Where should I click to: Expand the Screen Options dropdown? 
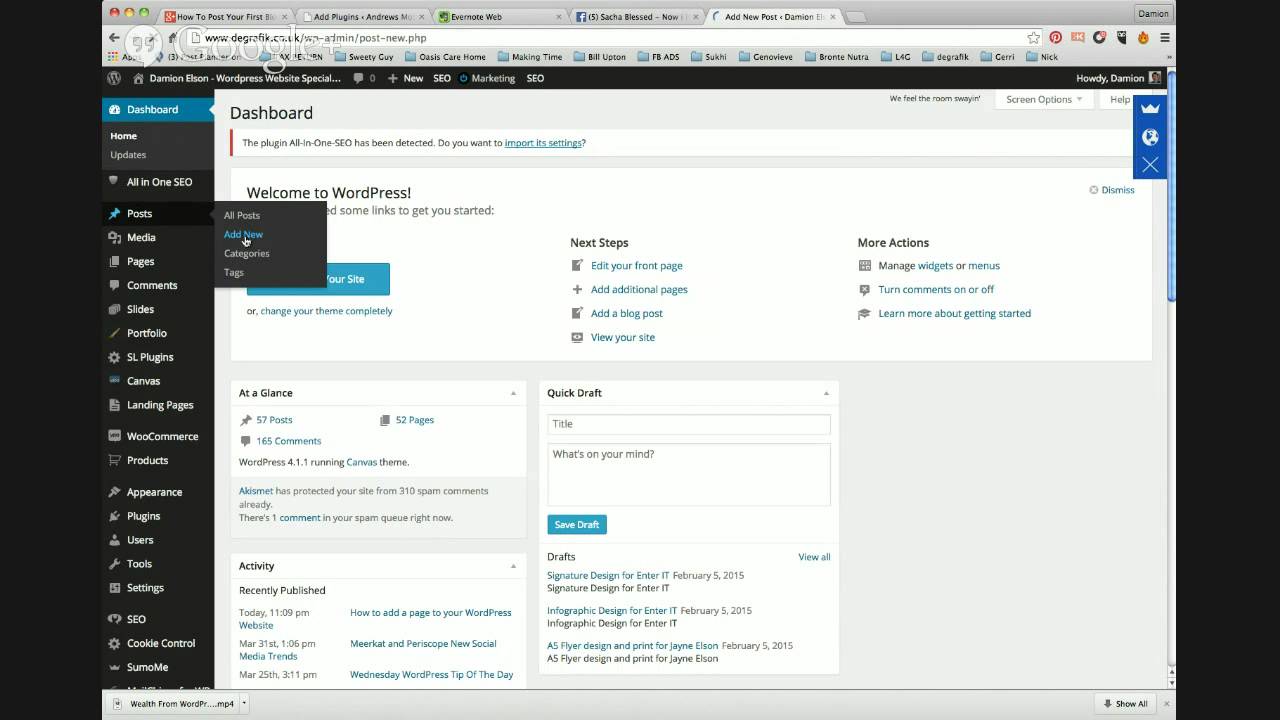tap(1044, 100)
